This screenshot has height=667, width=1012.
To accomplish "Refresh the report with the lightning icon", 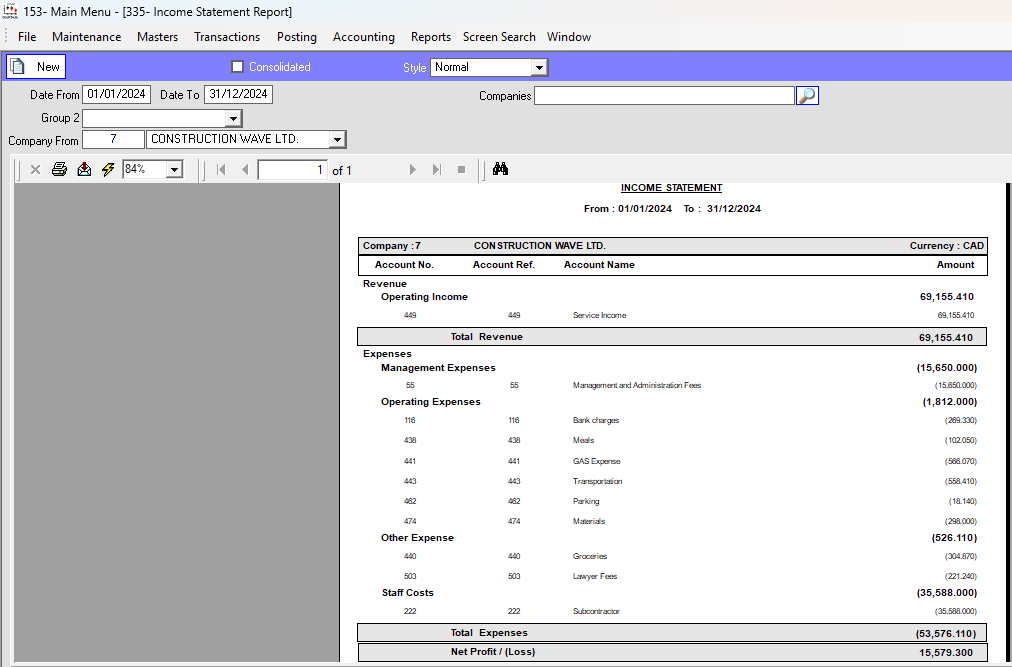I will (108, 169).
